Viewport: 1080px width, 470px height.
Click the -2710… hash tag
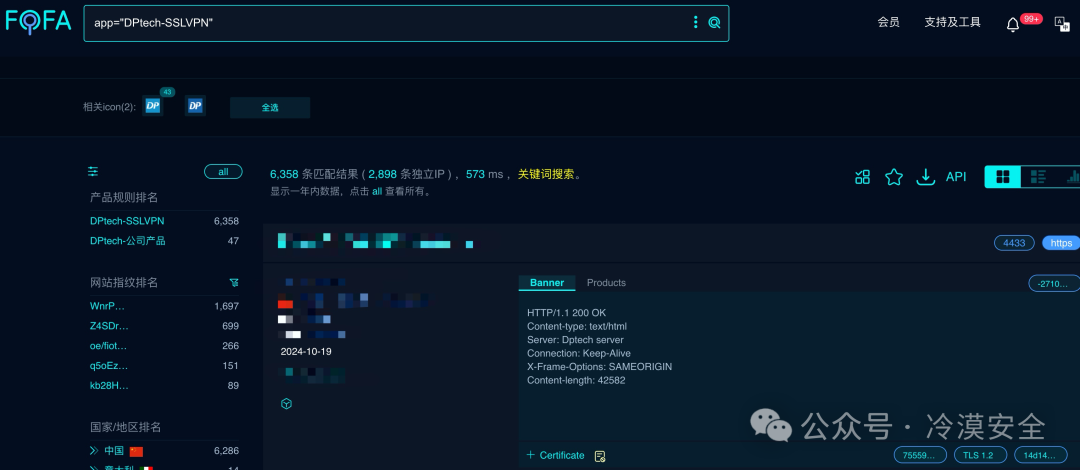click(1053, 283)
